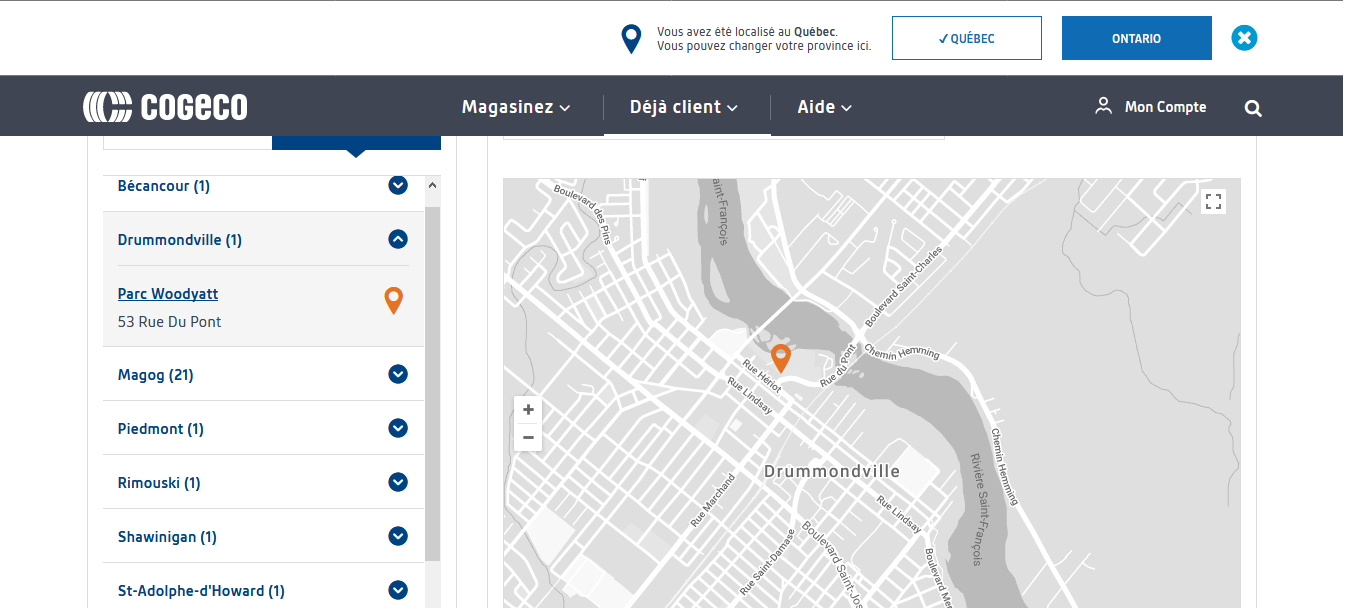Viewport: 1360px width, 608px height.
Task: Expand the Rimouski (1) section
Action: tap(398, 483)
